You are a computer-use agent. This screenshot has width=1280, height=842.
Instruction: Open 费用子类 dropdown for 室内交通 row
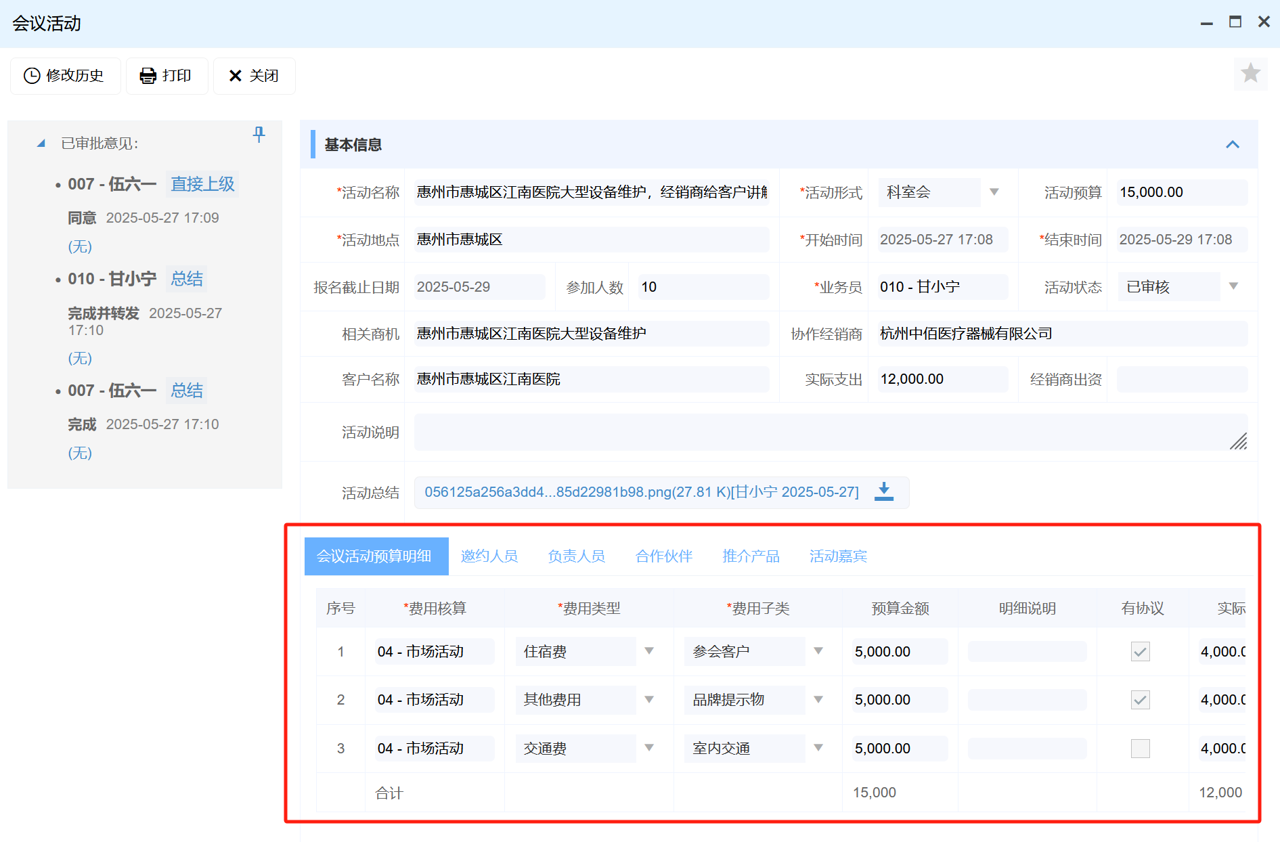(818, 749)
